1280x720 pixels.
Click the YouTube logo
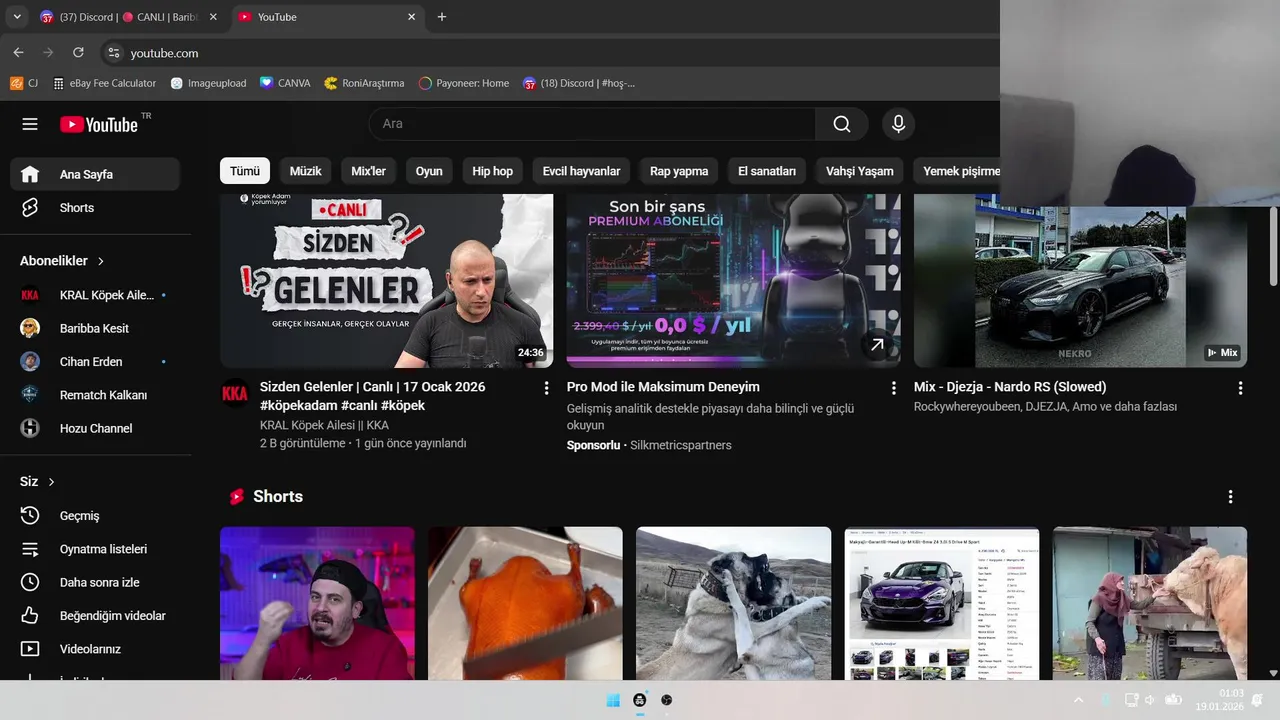point(99,124)
